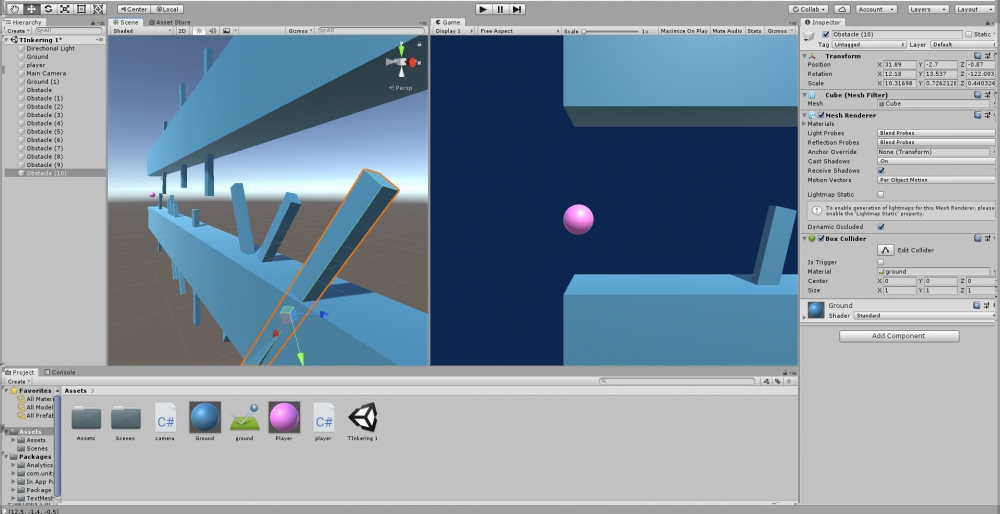Viewport: 1000px width, 514px height.
Task: Click the Play button
Action: point(483,9)
